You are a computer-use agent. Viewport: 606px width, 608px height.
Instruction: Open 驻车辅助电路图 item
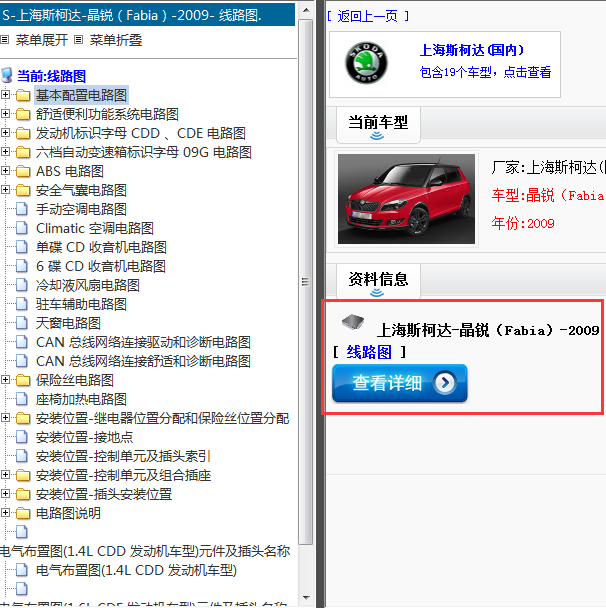(81, 304)
